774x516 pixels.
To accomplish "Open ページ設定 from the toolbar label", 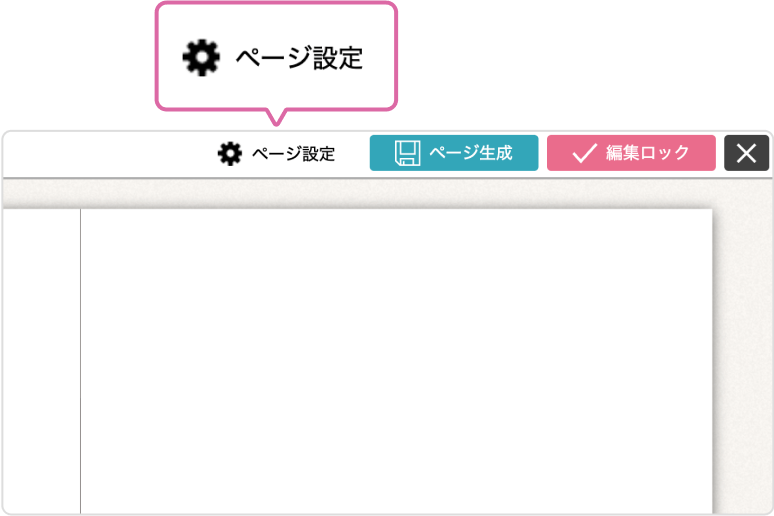I will tap(293, 154).
